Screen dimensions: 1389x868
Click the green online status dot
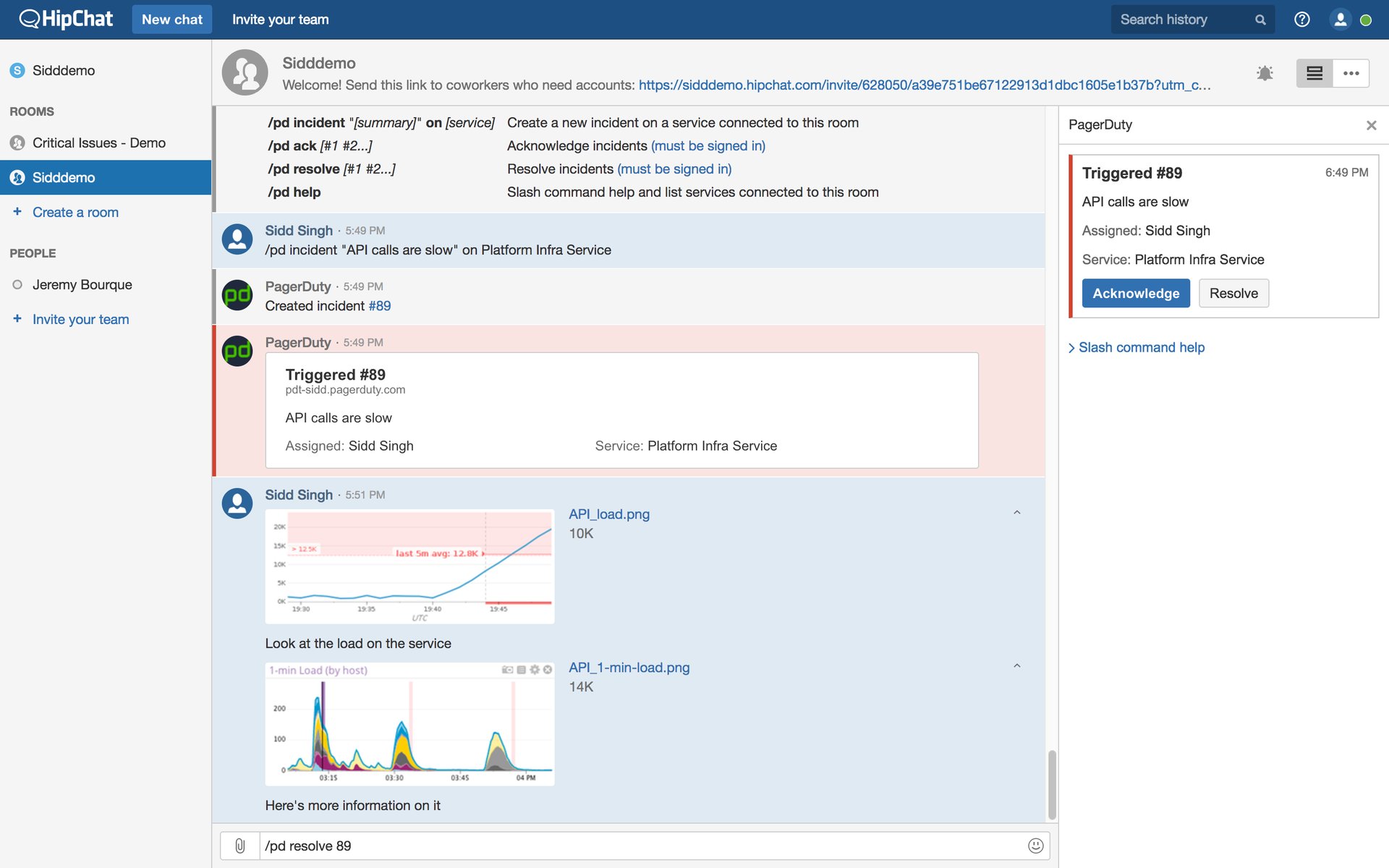point(1366,20)
